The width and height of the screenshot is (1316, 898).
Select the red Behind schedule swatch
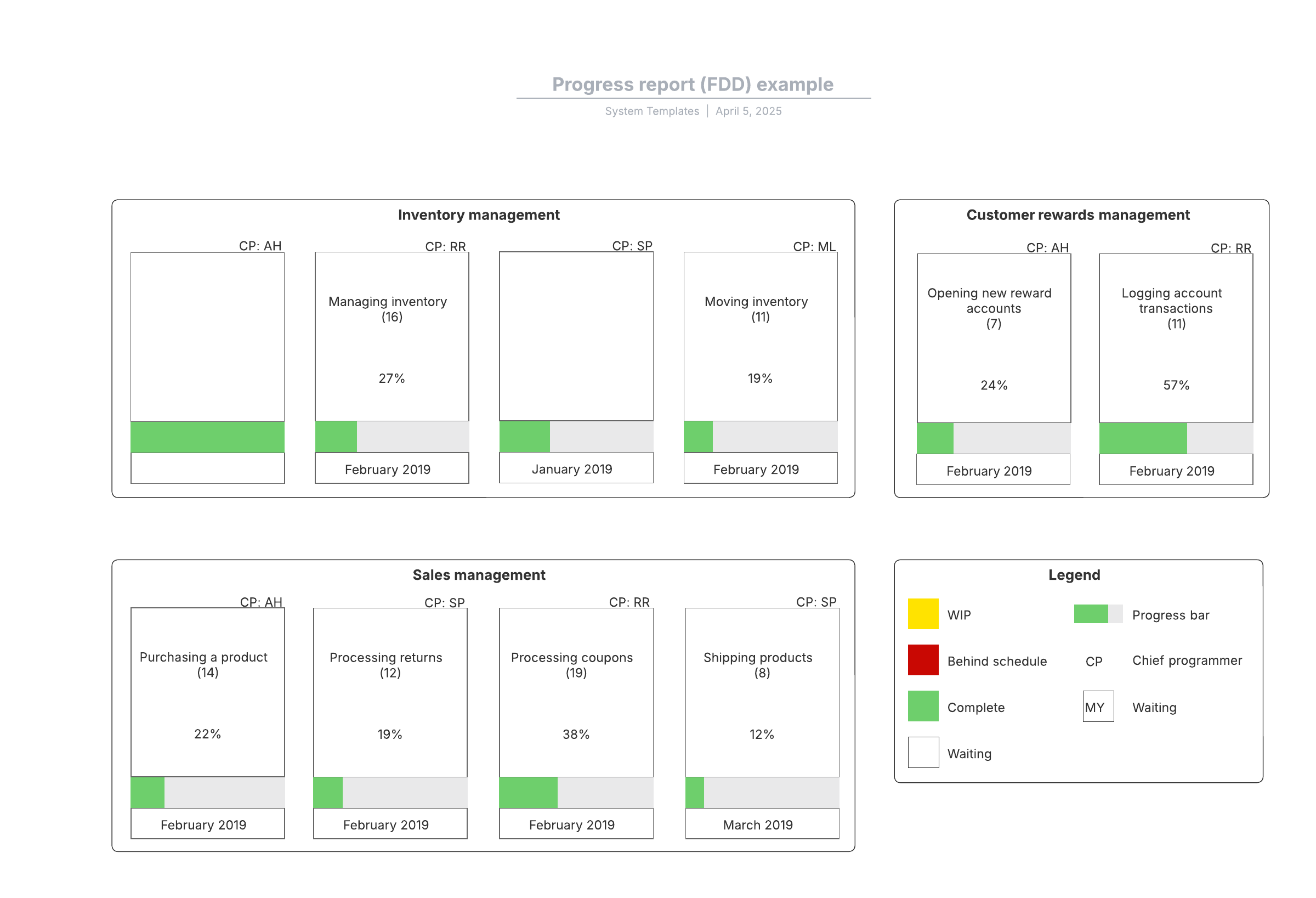click(922, 659)
